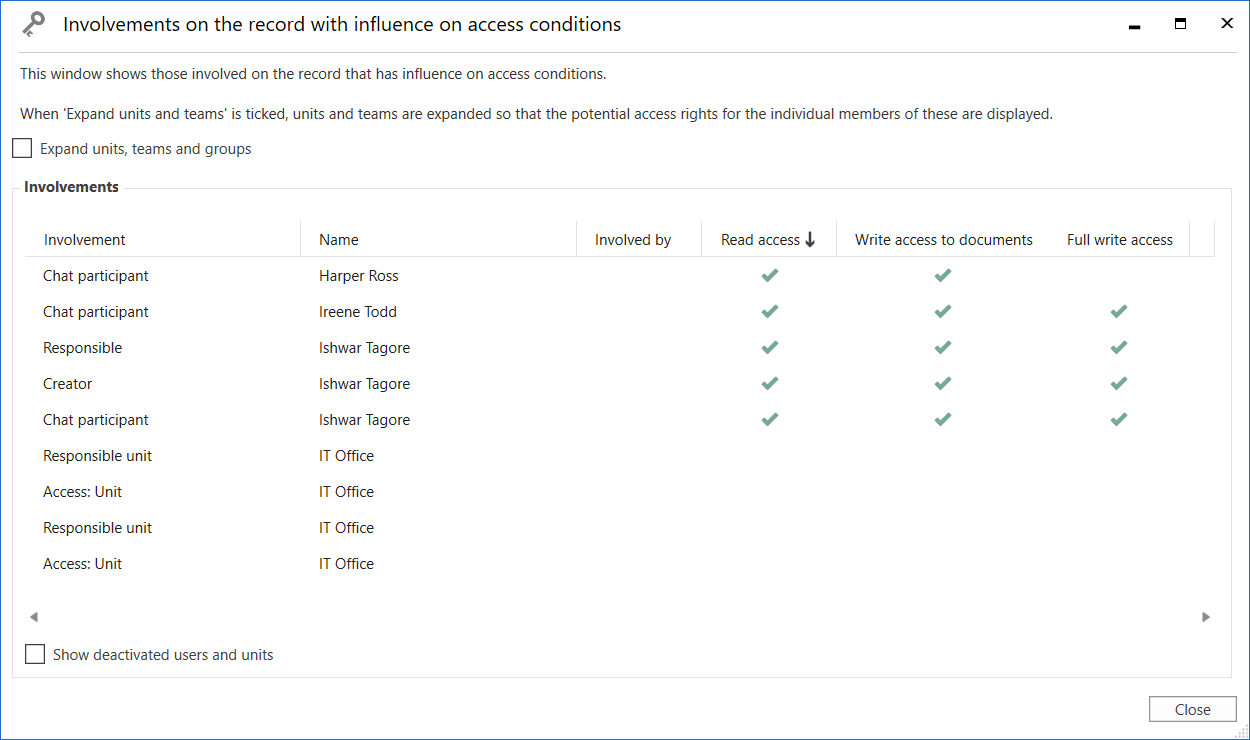Click Creator row's Write access to documents checkmark
The width and height of the screenshot is (1250, 740).
click(943, 384)
